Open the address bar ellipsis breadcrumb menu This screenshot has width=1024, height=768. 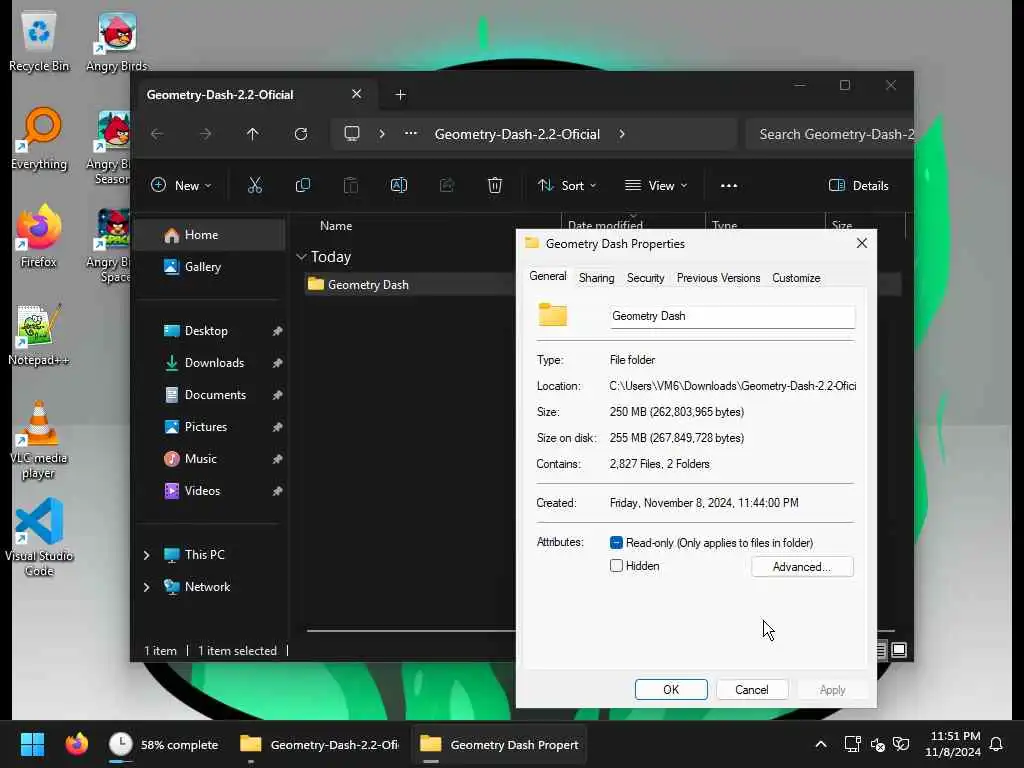tap(411, 134)
